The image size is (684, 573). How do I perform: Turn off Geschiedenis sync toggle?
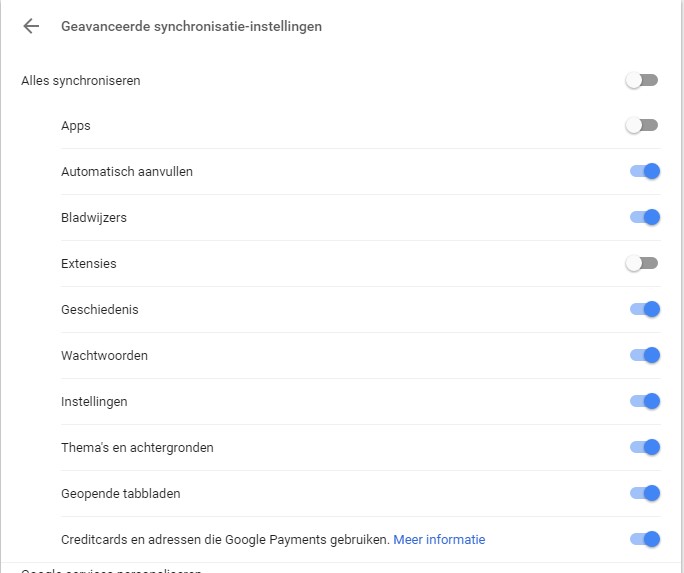click(x=645, y=310)
